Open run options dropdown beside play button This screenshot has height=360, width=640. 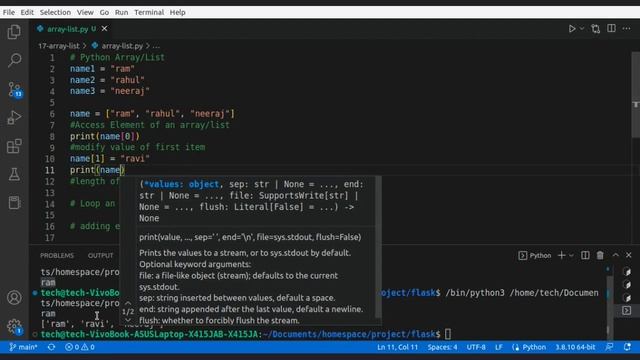pyautogui.click(x=582, y=29)
